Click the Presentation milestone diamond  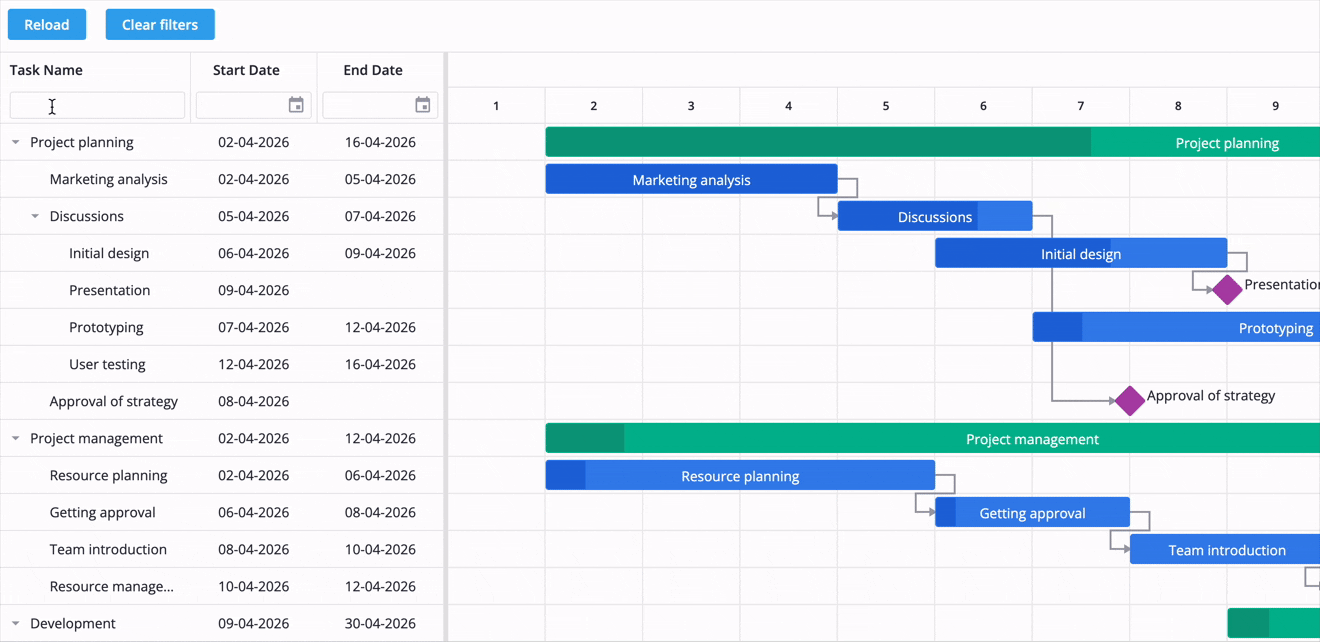pyautogui.click(x=1225, y=289)
